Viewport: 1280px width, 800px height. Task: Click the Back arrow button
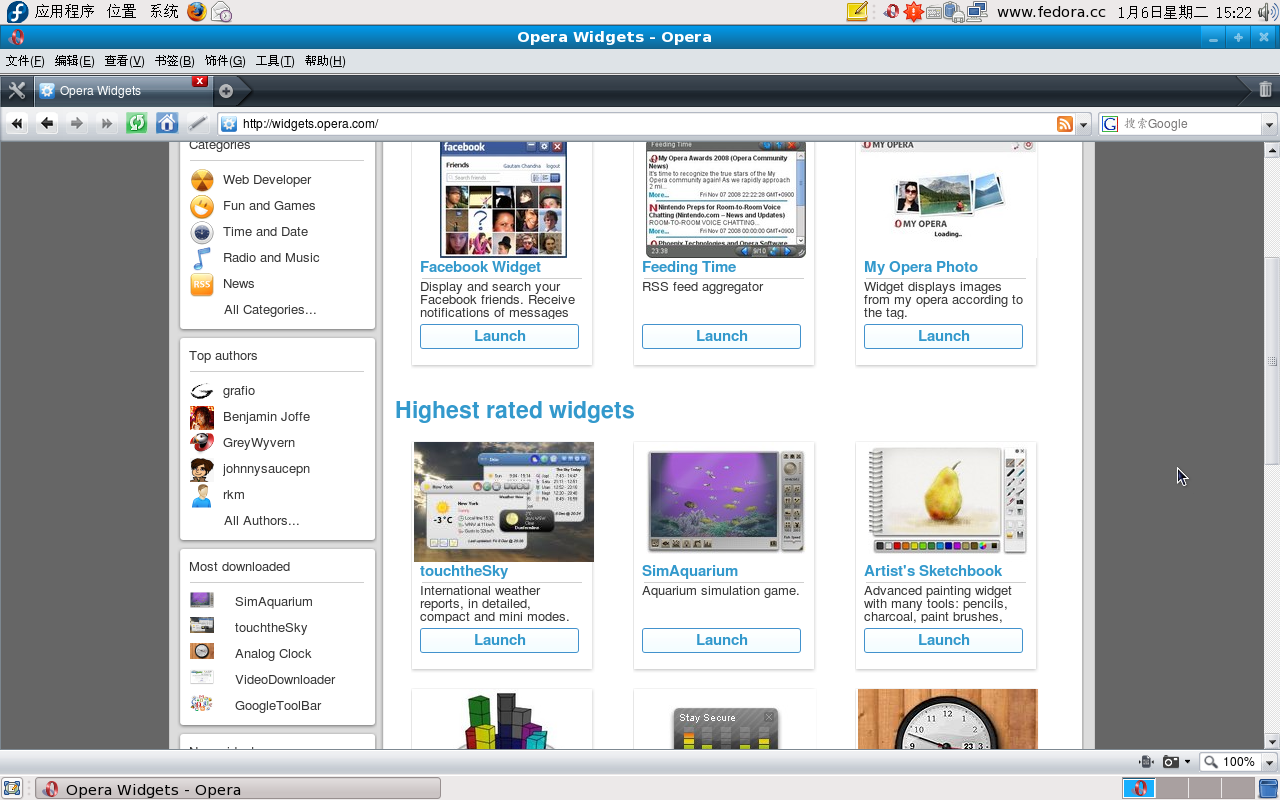(47, 123)
